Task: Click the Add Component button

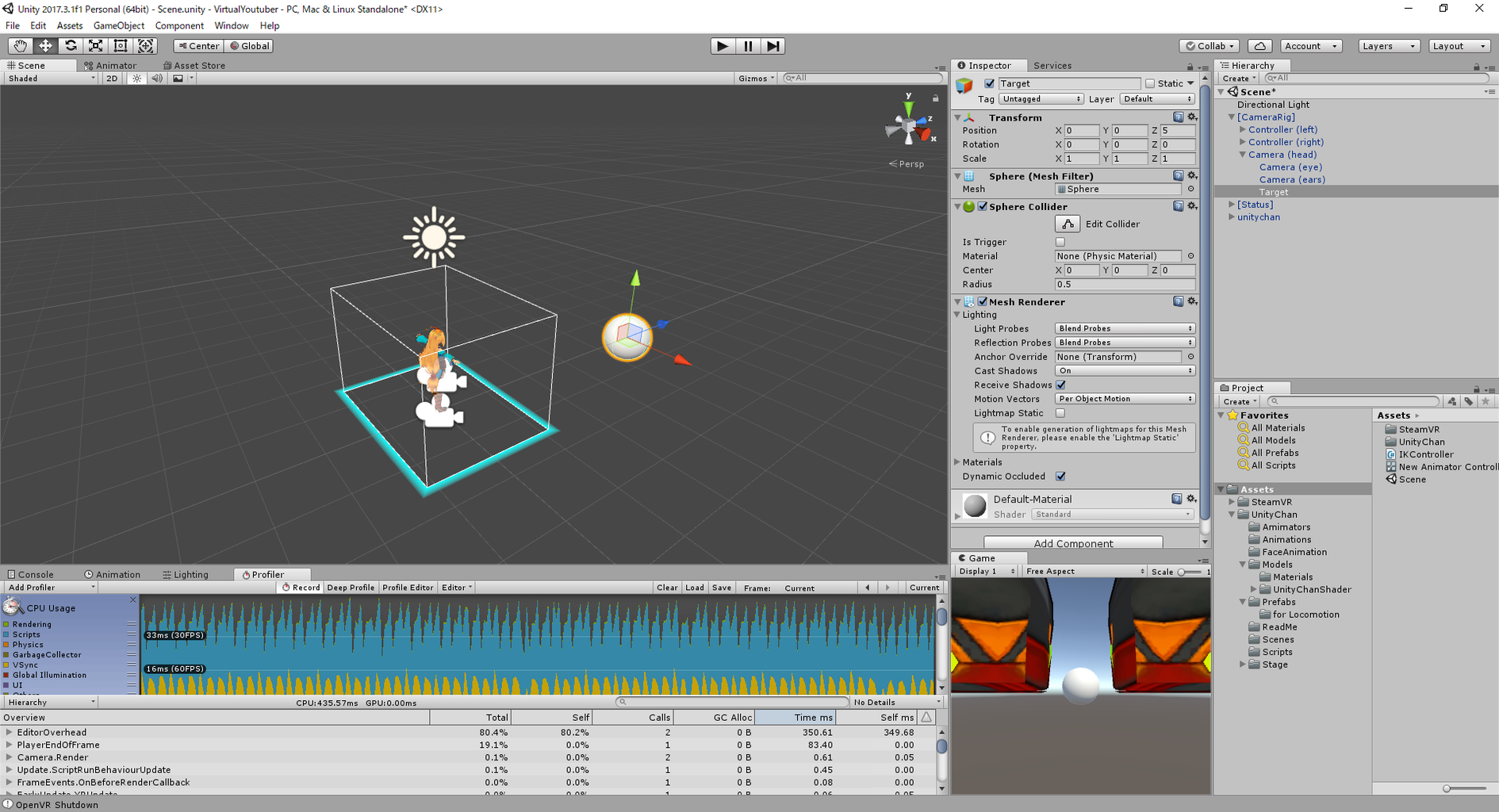Action: pos(1073,543)
